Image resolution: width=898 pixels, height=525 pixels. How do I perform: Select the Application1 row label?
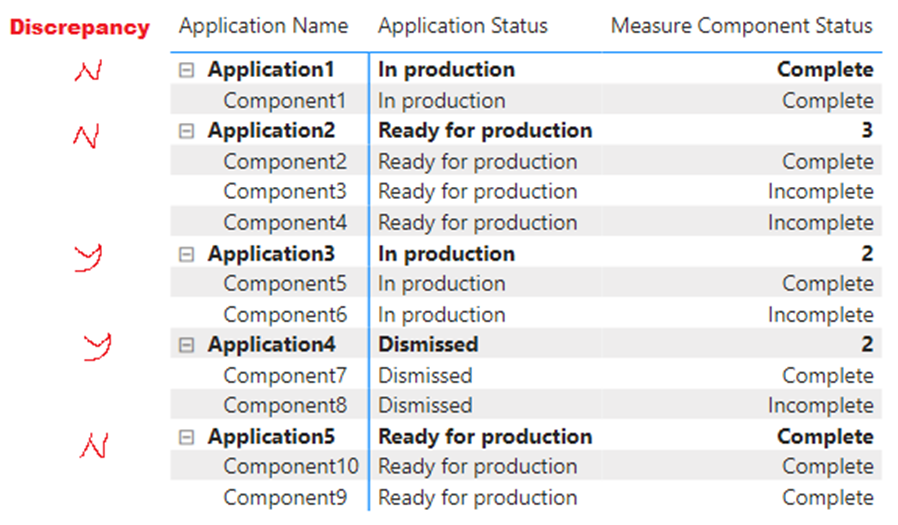(x=271, y=70)
